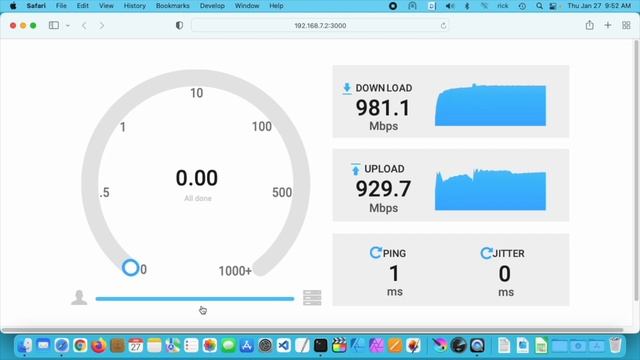Click the 981.1 download speed value
Viewport: 640px width, 360px height.
[x=383, y=108]
